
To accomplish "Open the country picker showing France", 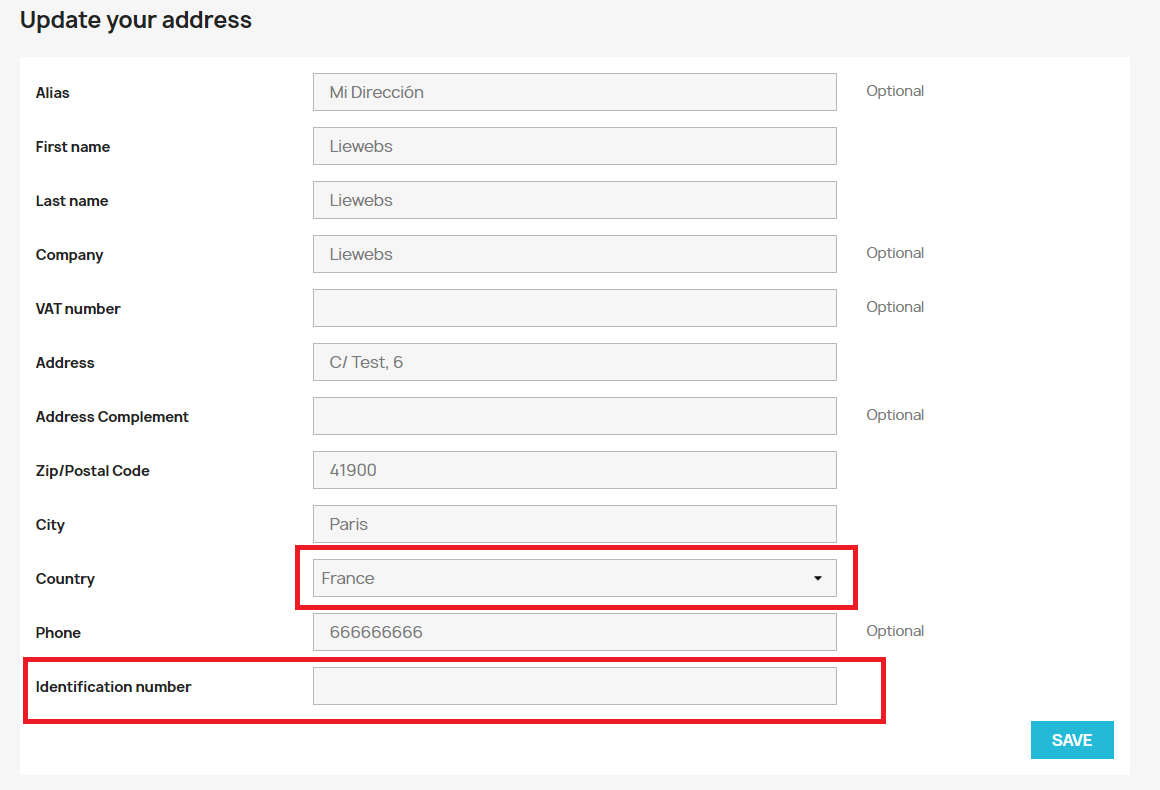I will 575,578.
